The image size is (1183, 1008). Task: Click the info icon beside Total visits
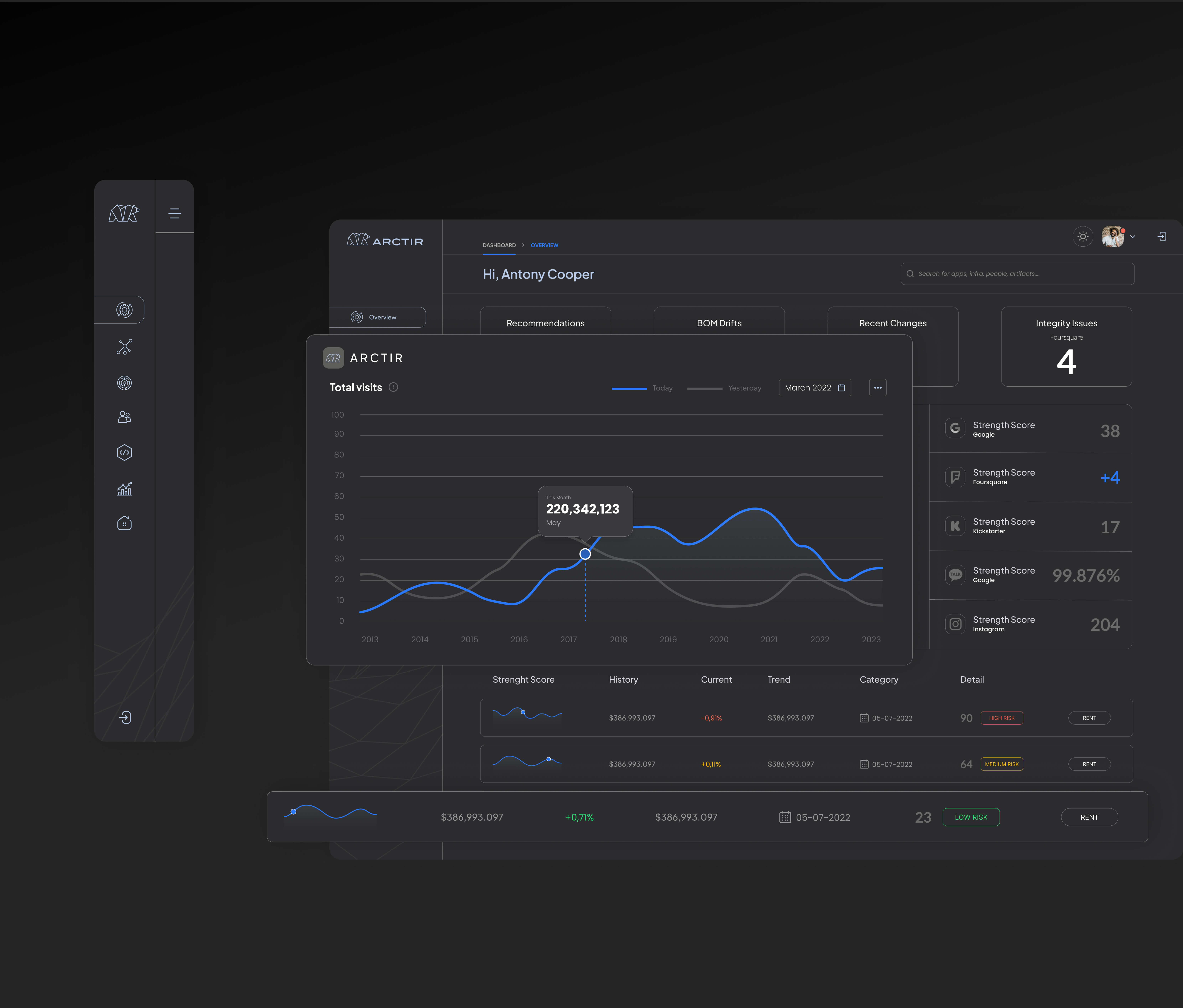(x=393, y=387)
